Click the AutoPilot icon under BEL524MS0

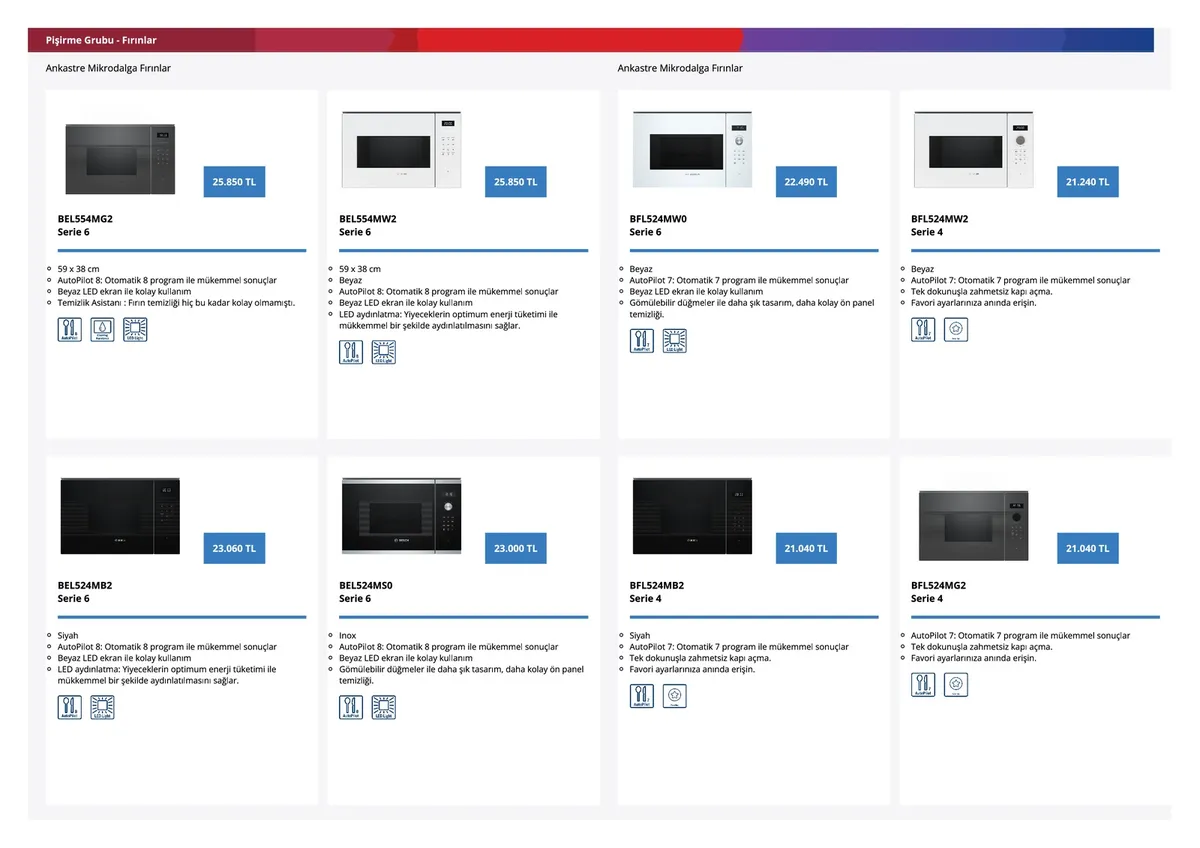click(351, 708)
